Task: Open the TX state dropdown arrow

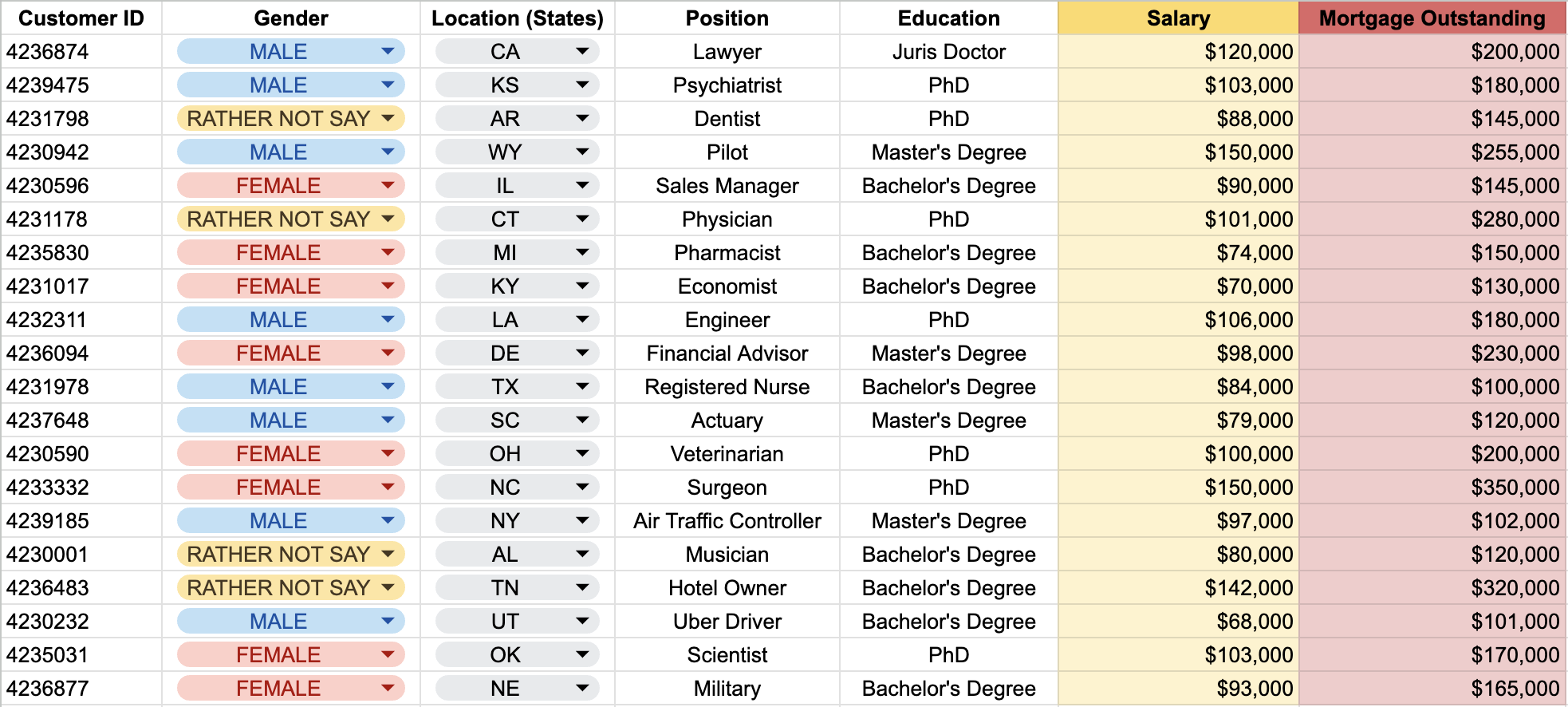Action: pyautogui.click(x=582, y=386)
